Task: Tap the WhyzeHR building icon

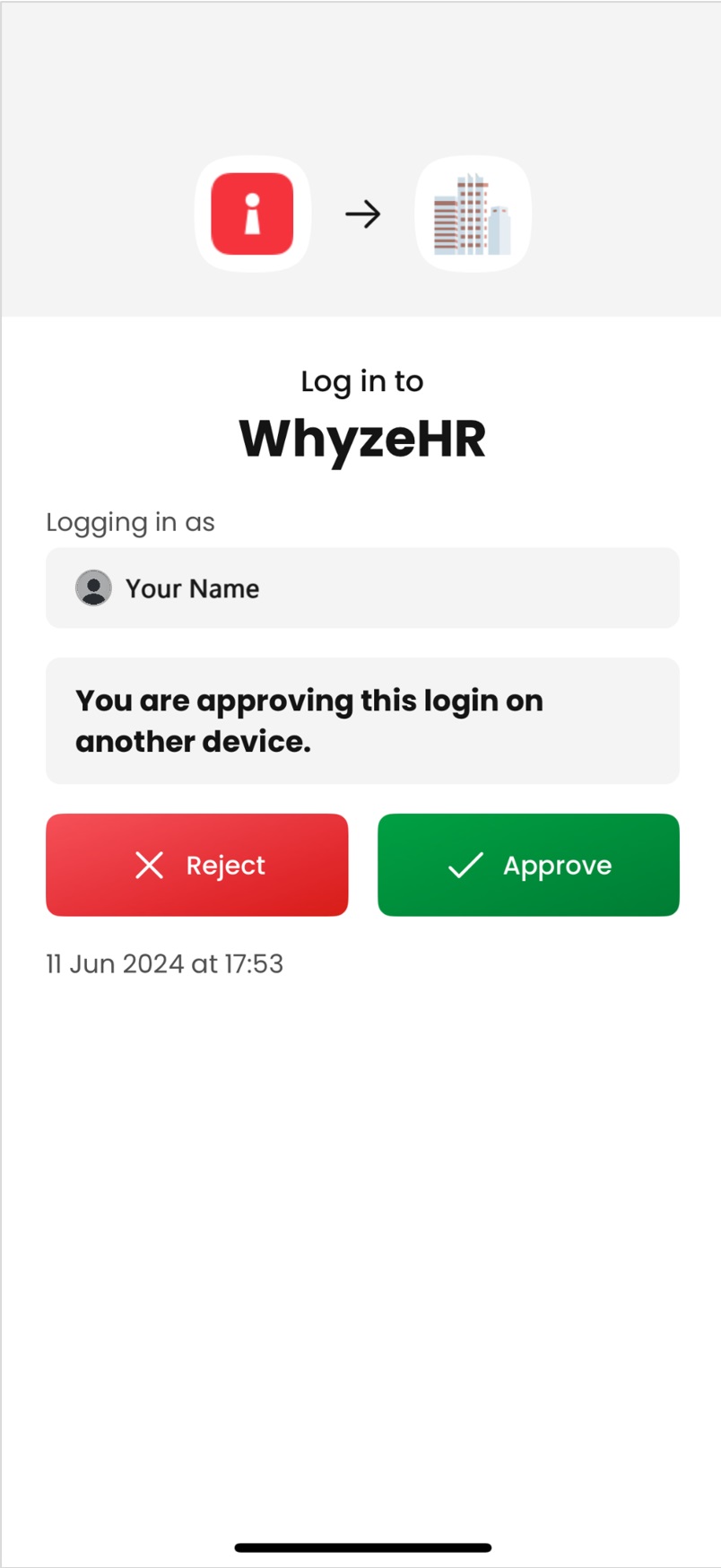Action: pos(473,214)
